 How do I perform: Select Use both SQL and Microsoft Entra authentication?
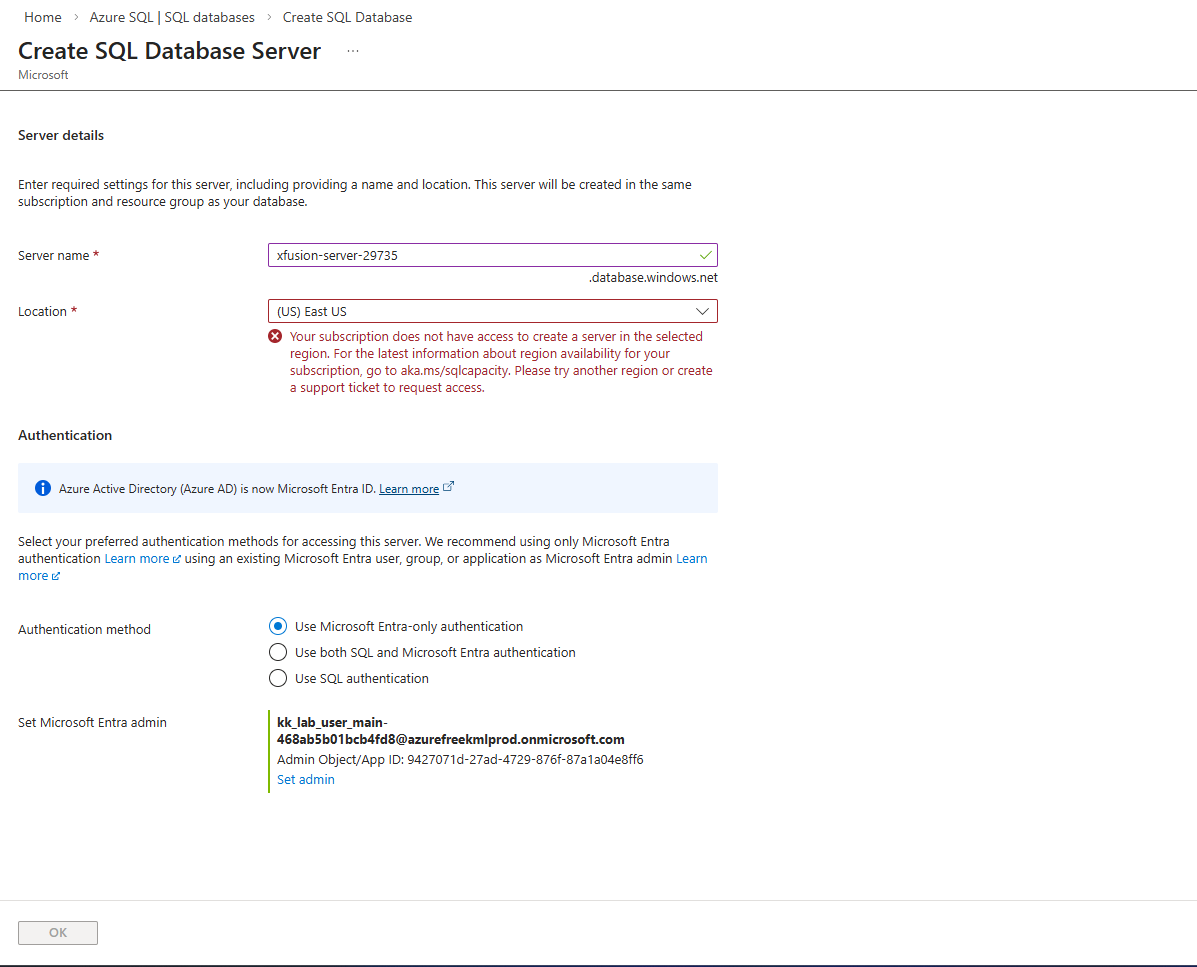pyautogui.click(x=278, y=653)
